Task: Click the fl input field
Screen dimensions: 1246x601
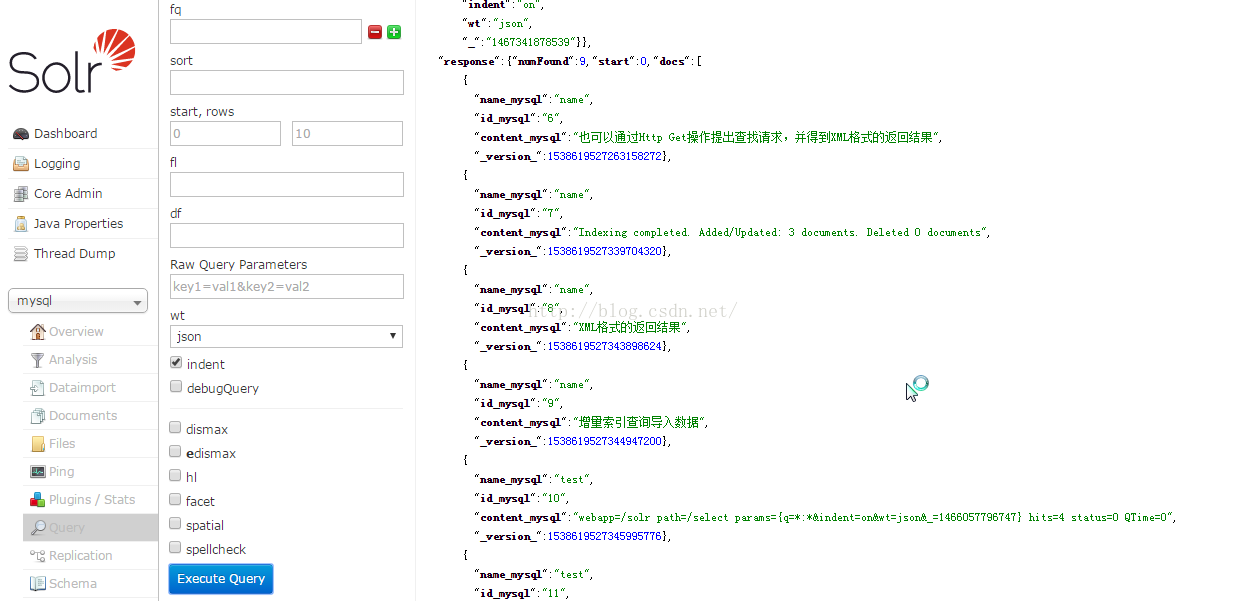Action: click(x=287, y=185)
